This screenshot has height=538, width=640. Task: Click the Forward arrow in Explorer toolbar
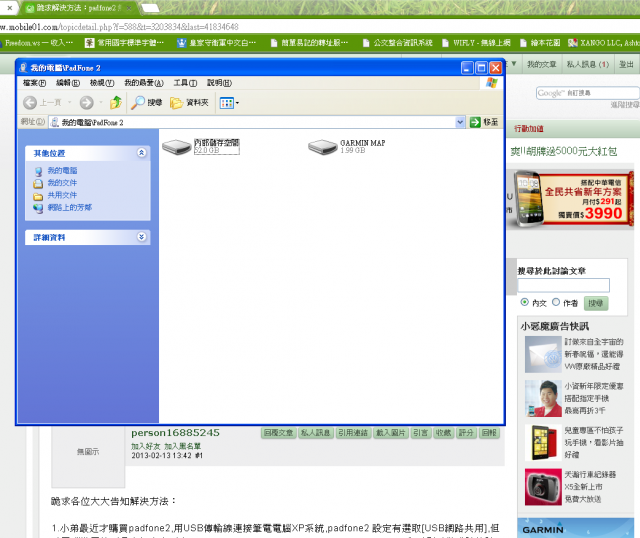pos(86,102)
